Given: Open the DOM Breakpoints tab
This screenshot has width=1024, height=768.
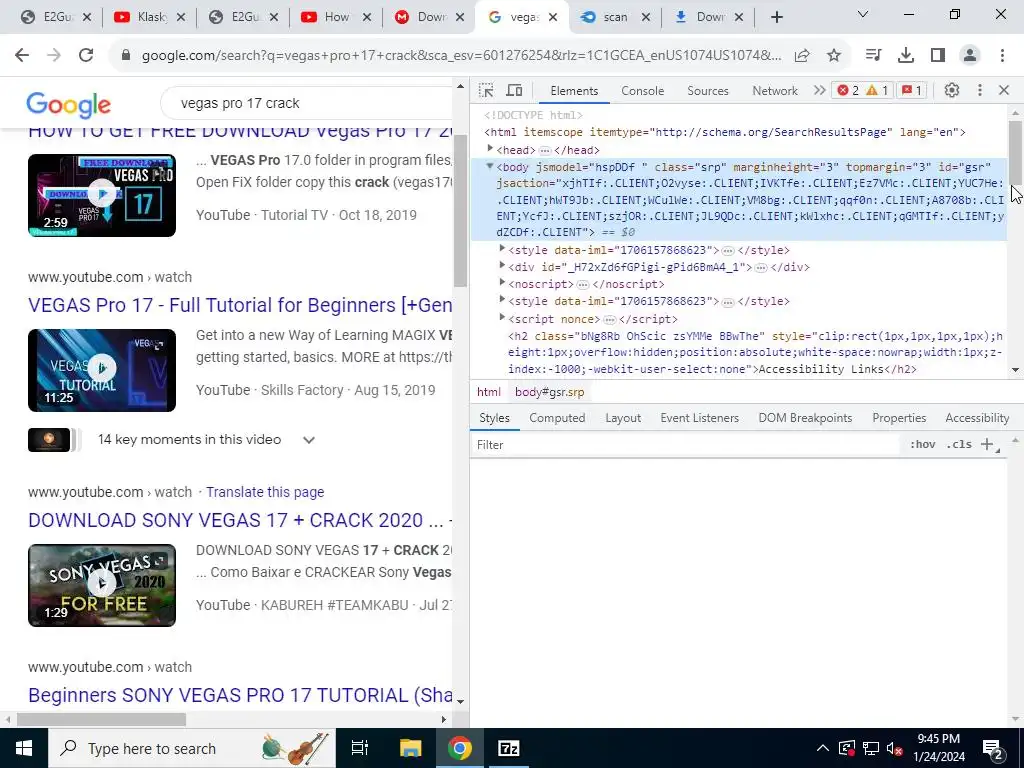Looking at the screenshot, I should [x=805, y=418].
